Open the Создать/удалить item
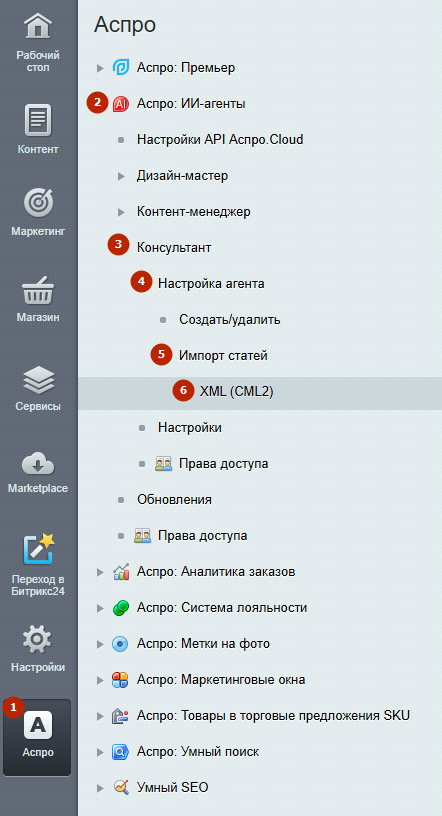 230,320
